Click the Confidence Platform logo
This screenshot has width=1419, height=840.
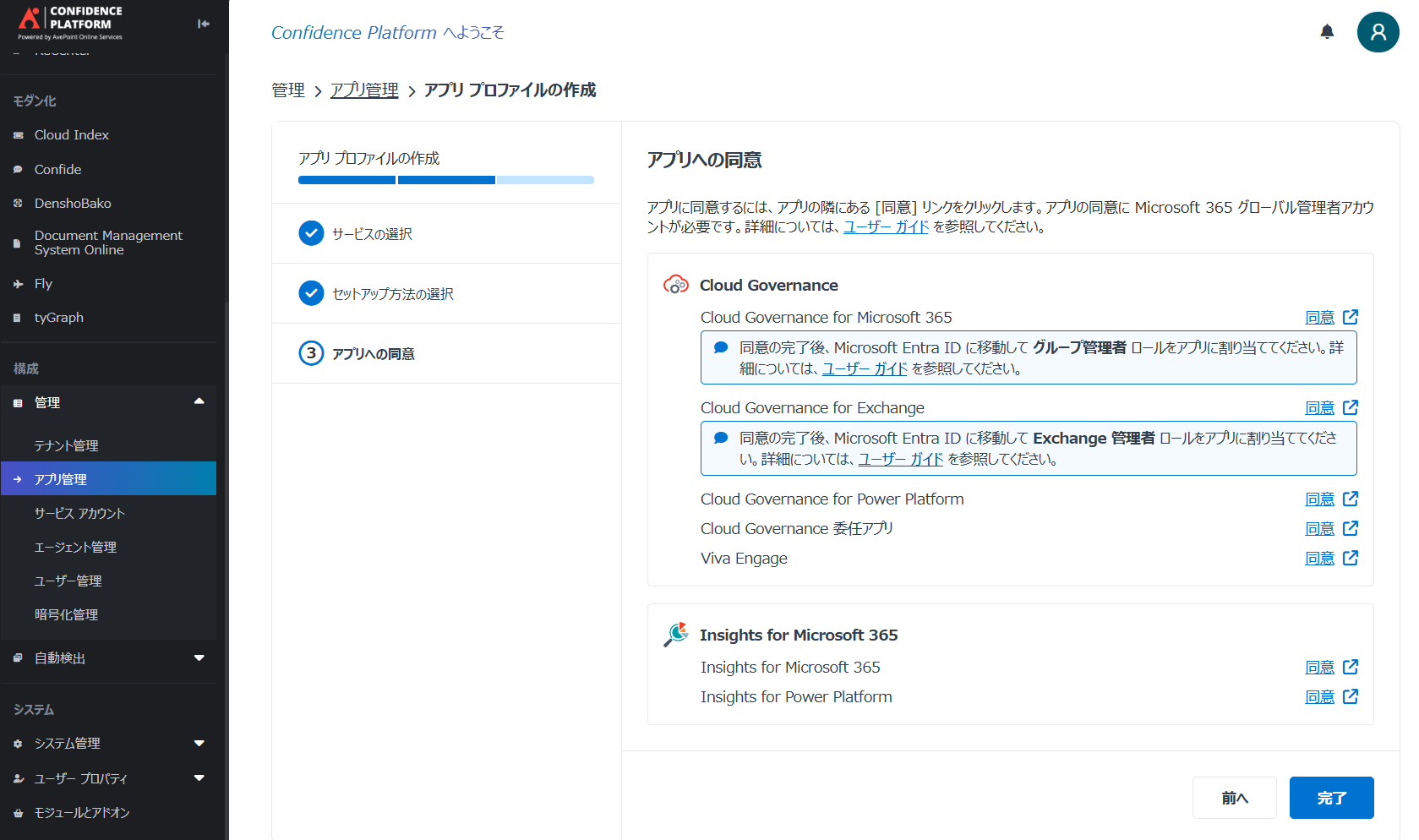(71, 23)
